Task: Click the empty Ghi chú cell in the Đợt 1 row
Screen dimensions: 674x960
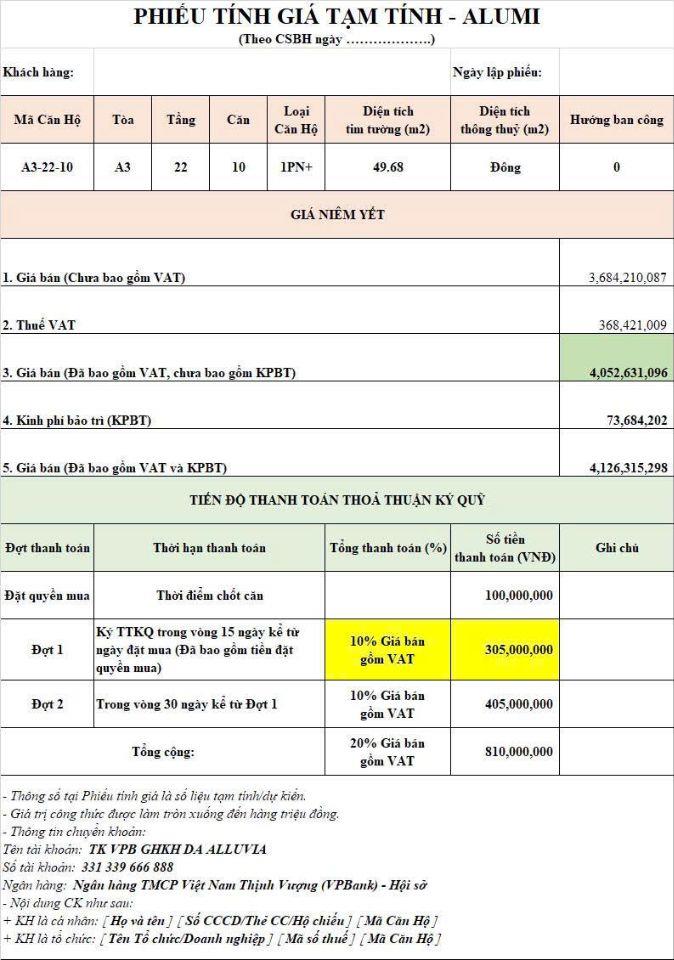Action: click(x=616, y=650)
